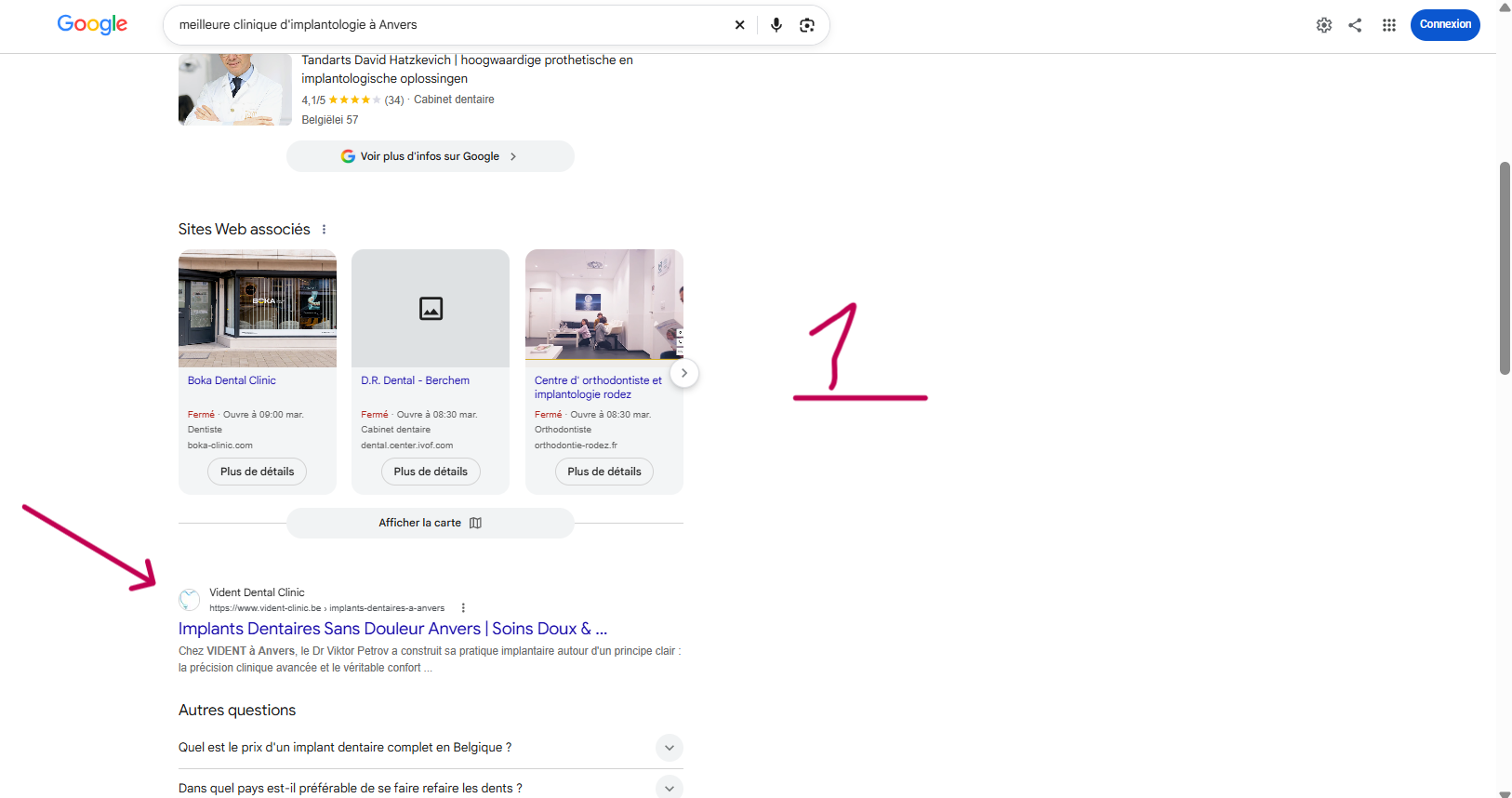Image resolution: width=1512 pixels, height=798 pixels.
Task: Show more details for D.R. Dental
Action: [x=431, y=472]
